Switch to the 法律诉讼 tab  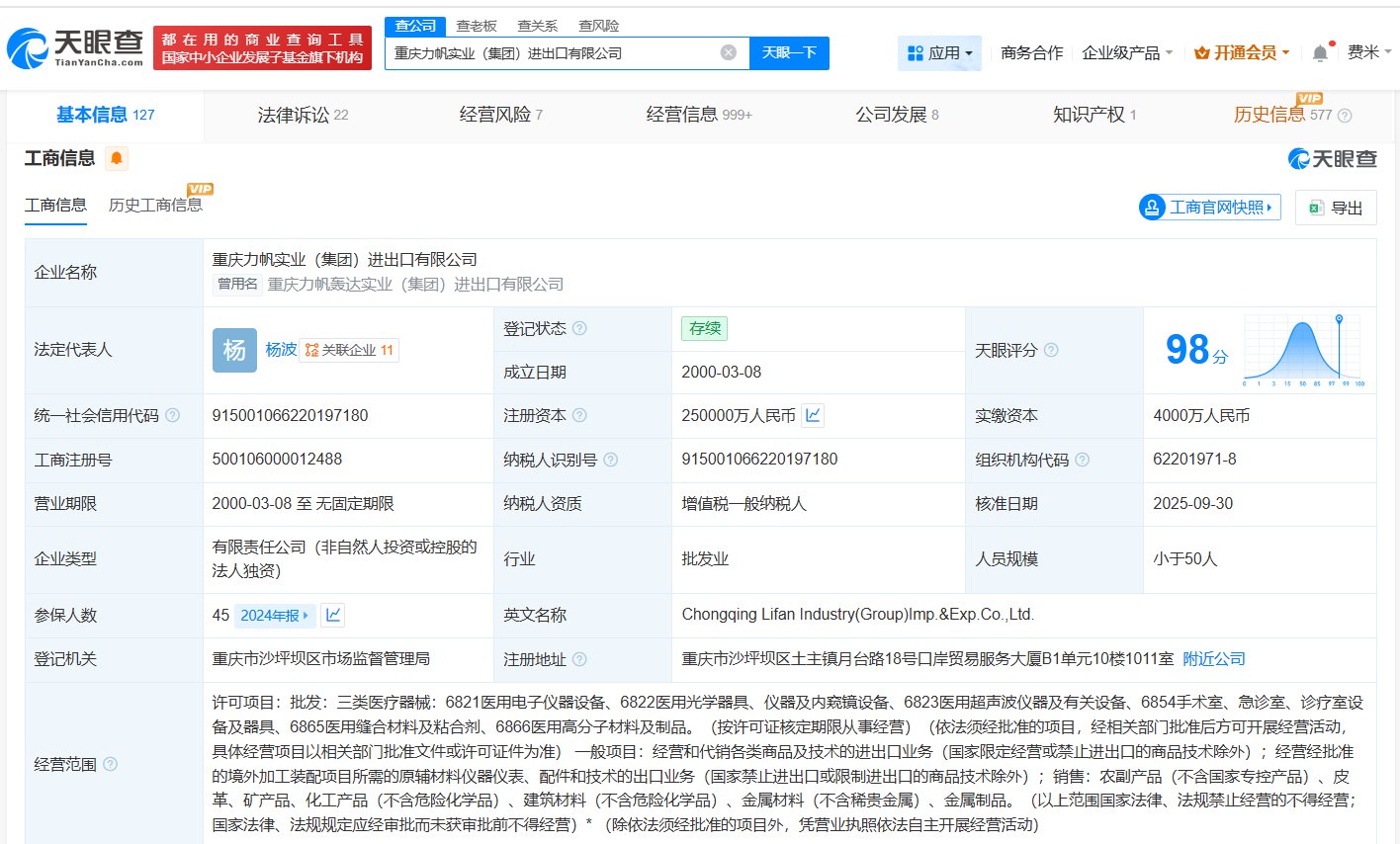click(303, 116)
